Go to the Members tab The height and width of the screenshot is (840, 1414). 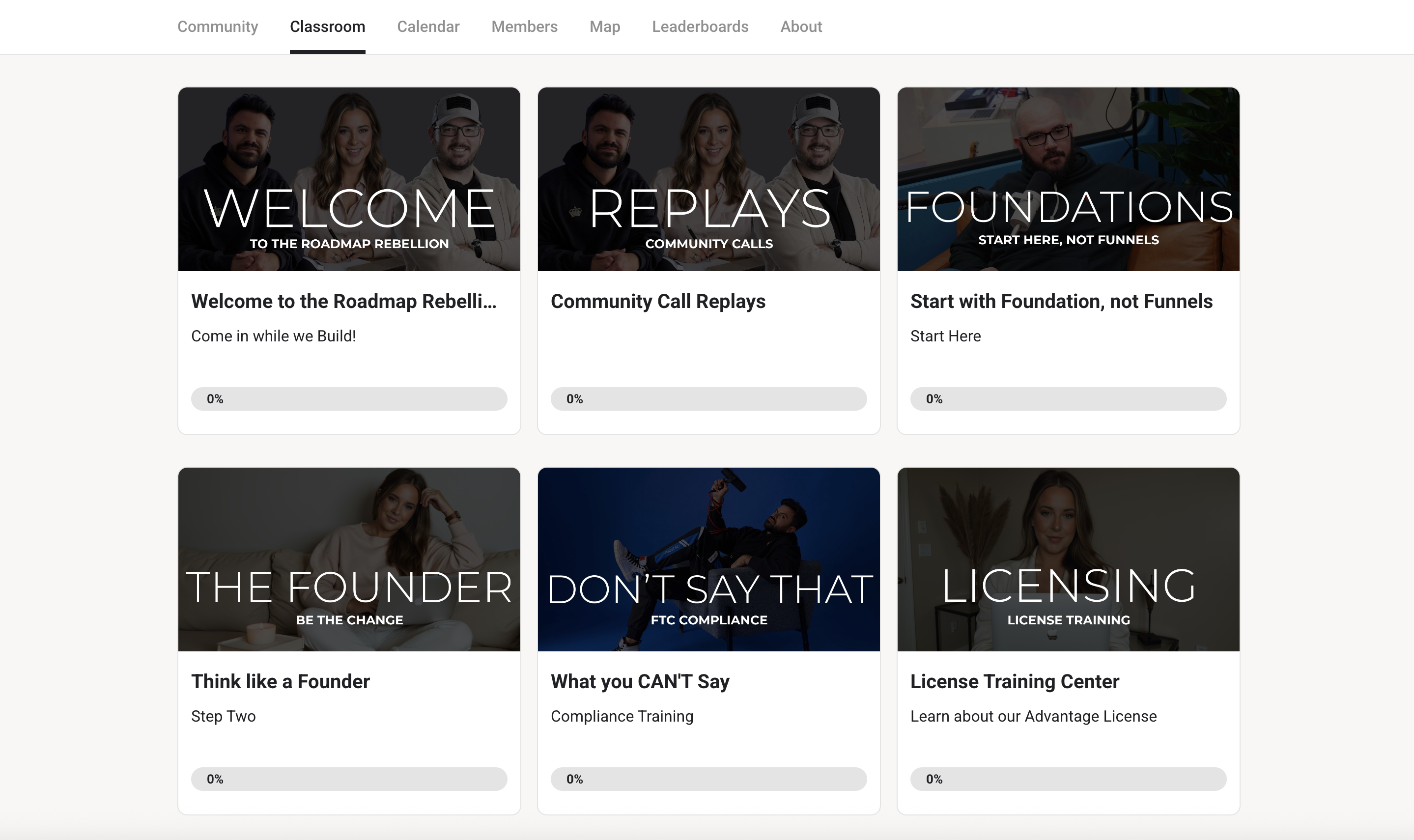click(524, 27)
